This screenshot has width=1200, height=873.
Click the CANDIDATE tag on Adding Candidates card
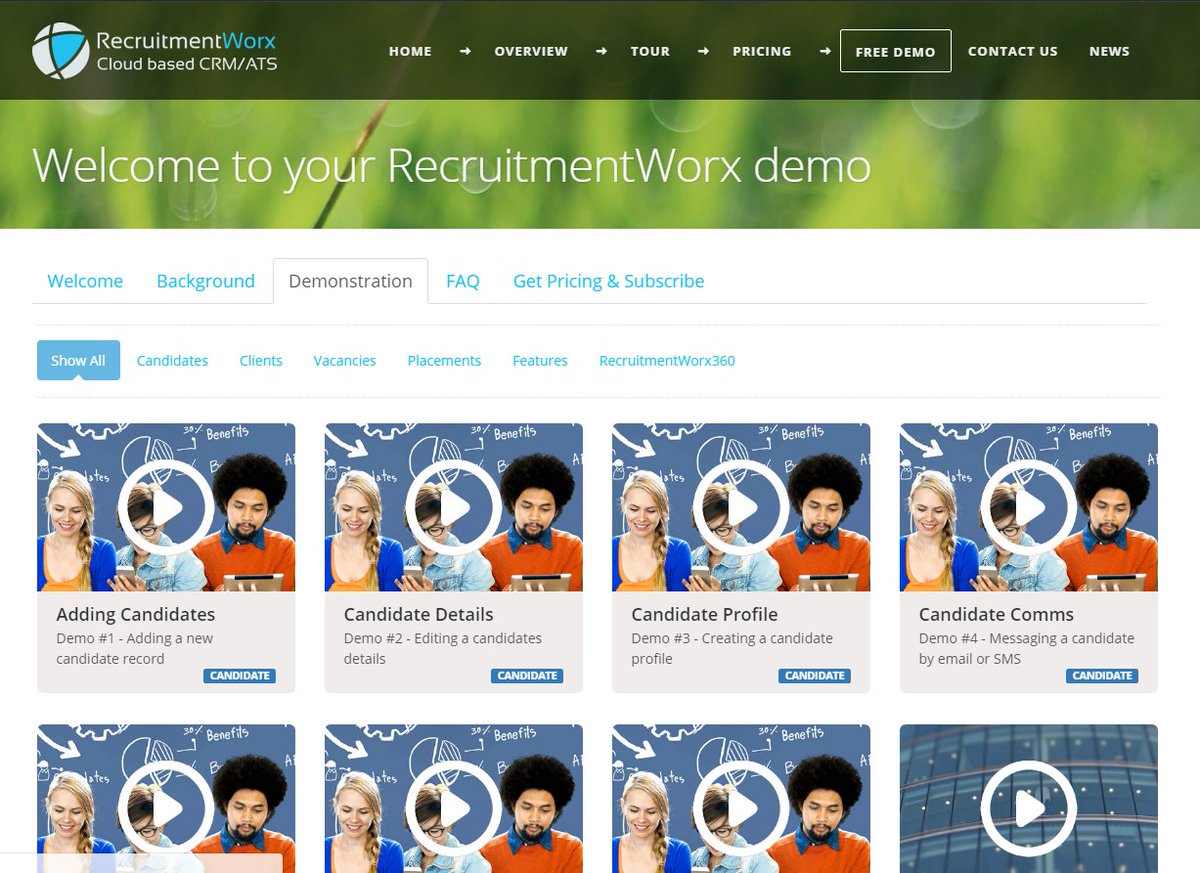(x=240, y=676)
